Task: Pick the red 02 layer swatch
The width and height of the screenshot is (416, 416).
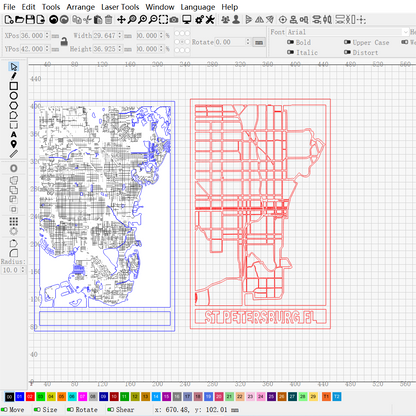Action: click(30, 396)
